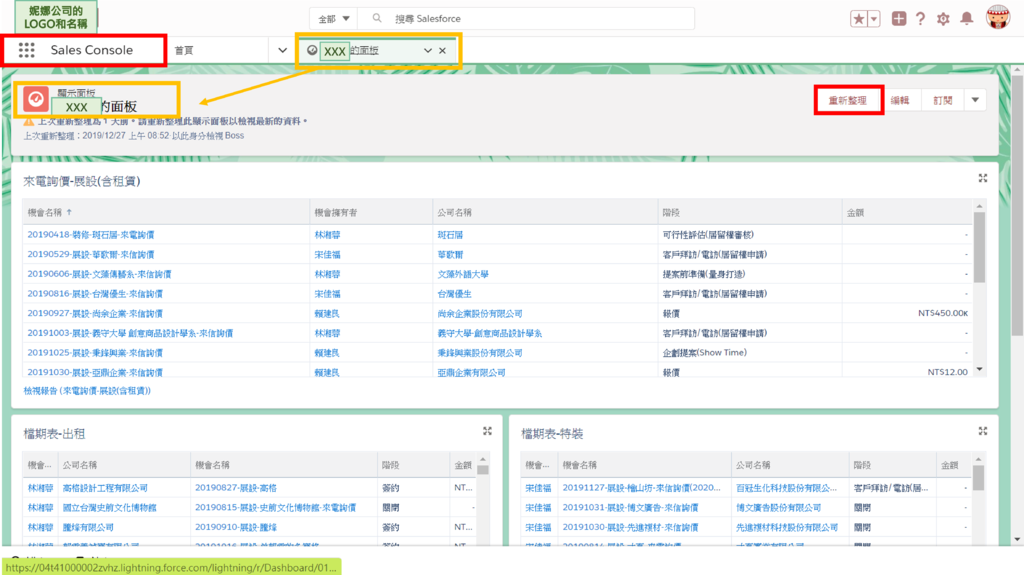This screenshot has height=575, width=1024.
Task: Open the 20191025 秉鋒興業 opportunity link
Action: [x=95, y=352]
